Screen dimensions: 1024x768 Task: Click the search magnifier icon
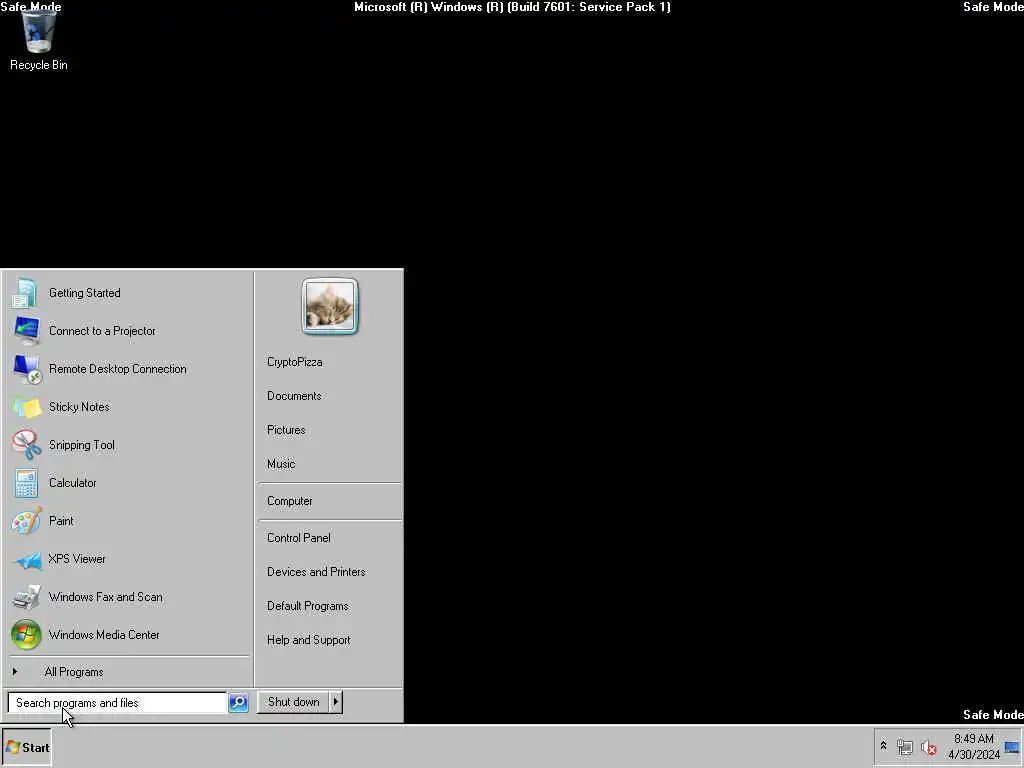pos(238,703)
